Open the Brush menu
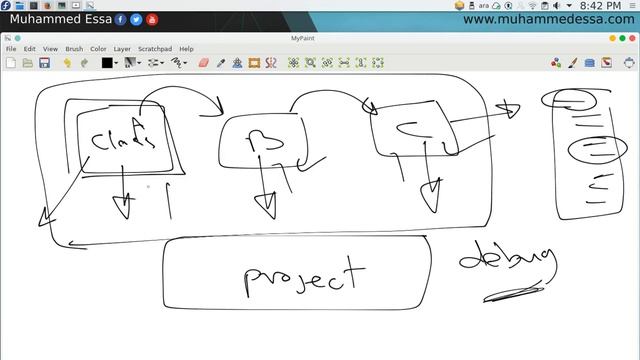640x360 pixels. click(74, 49)
